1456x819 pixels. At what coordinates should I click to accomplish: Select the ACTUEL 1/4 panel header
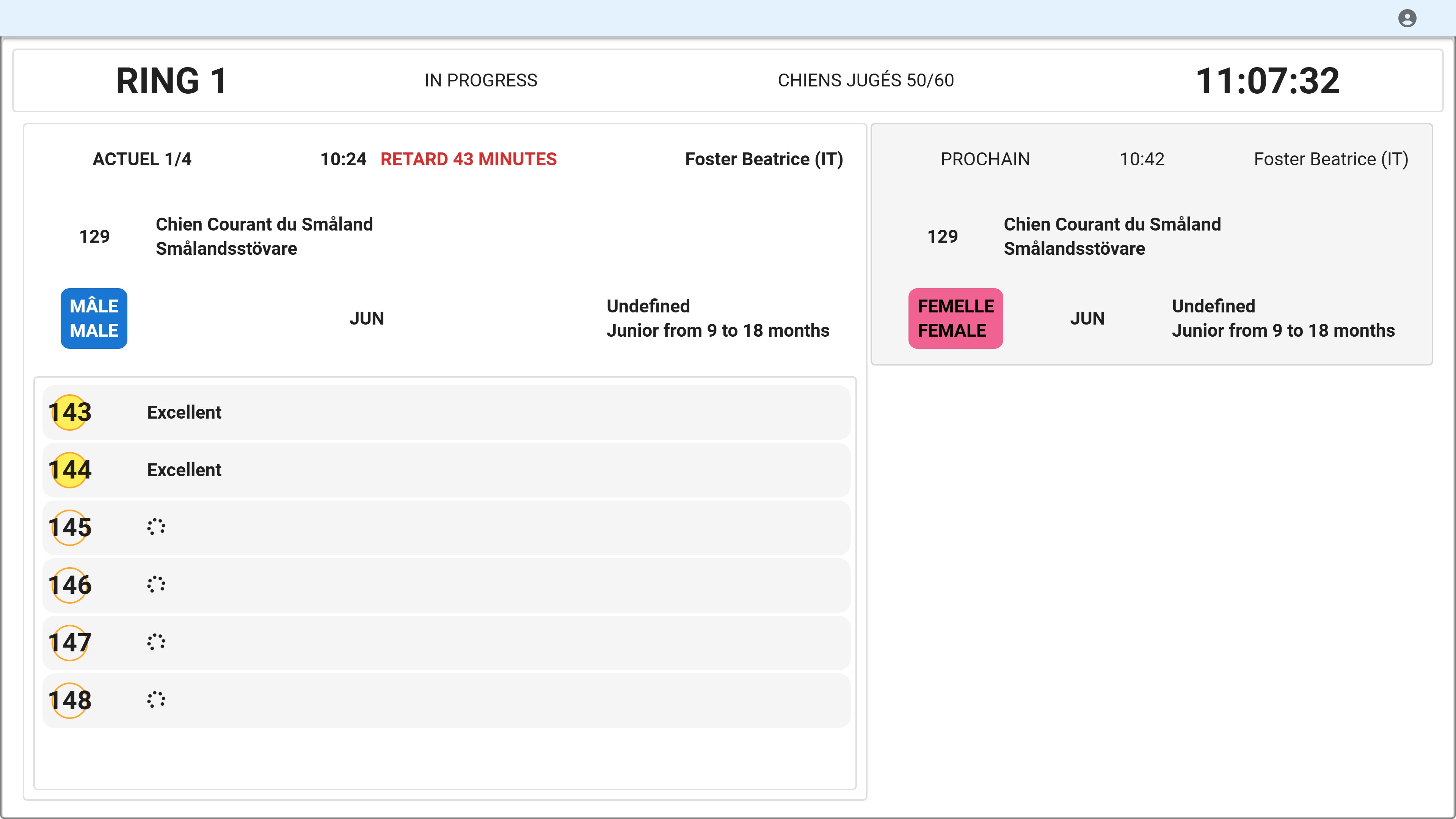[x=142, y=159]
